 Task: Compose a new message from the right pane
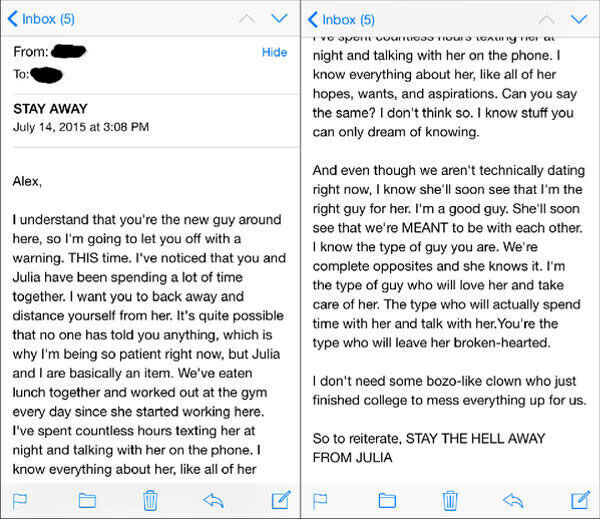(580, 499)
